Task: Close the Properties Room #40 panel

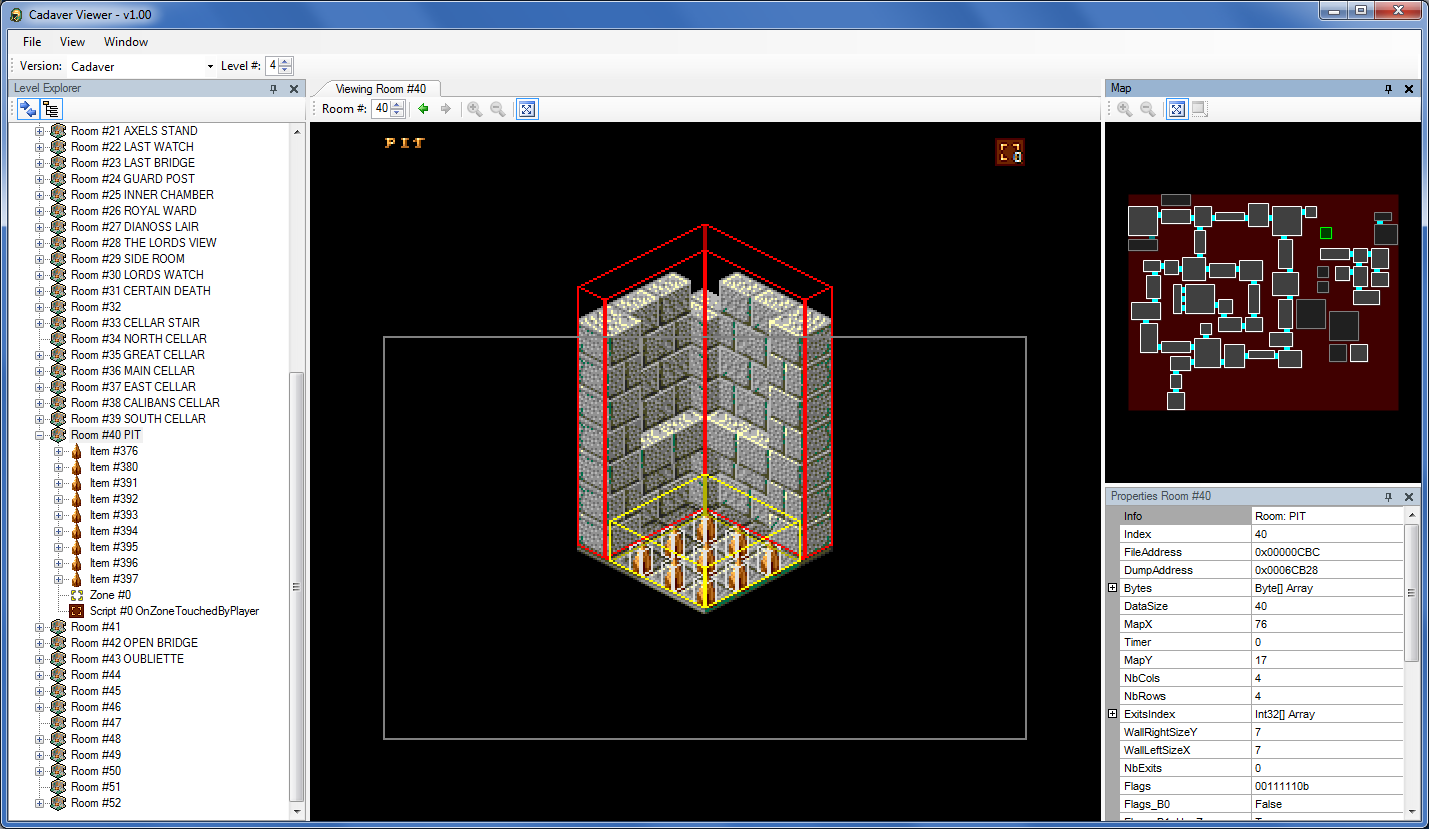Action: coord(1409,497)
